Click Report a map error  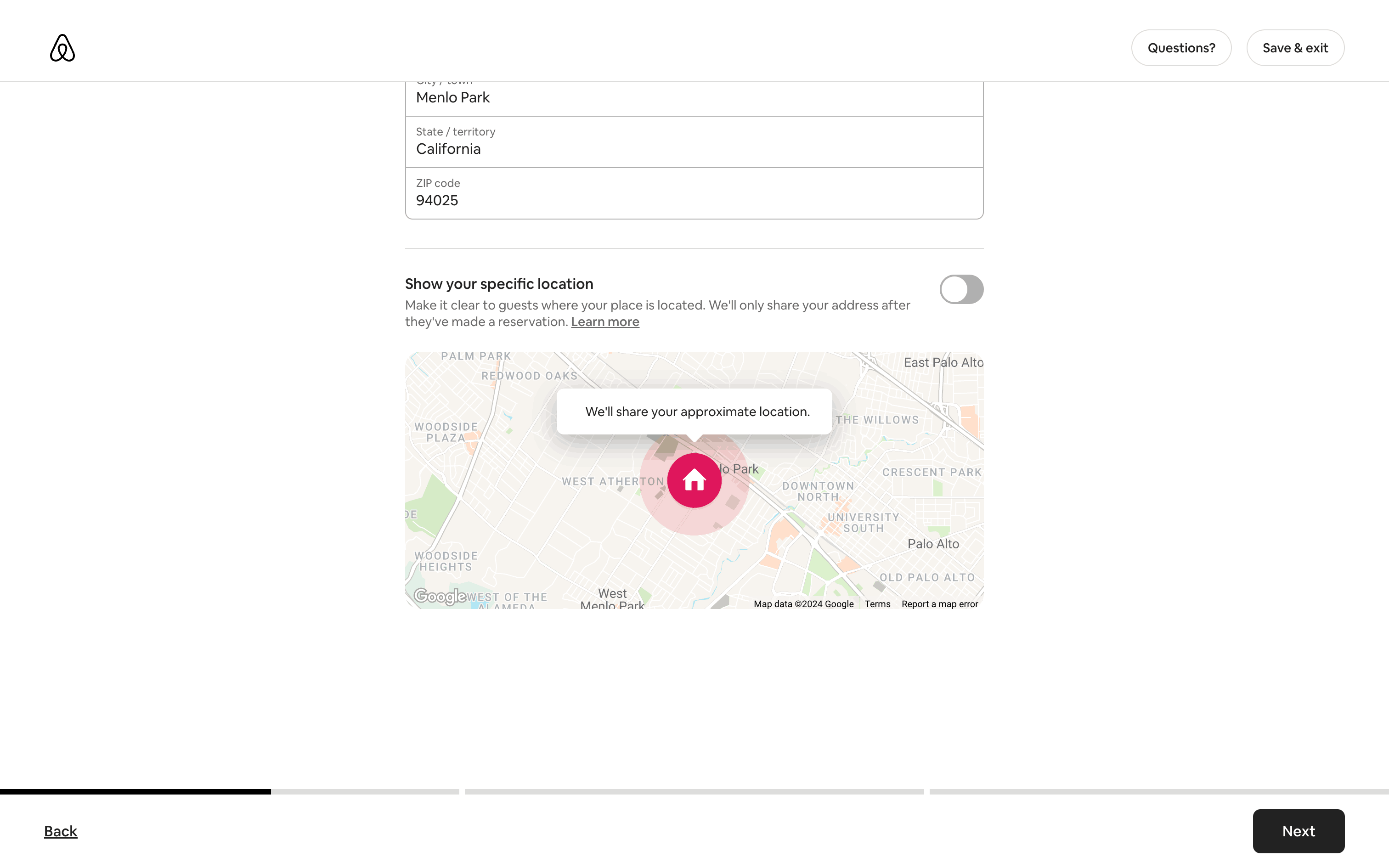point(939,604)
